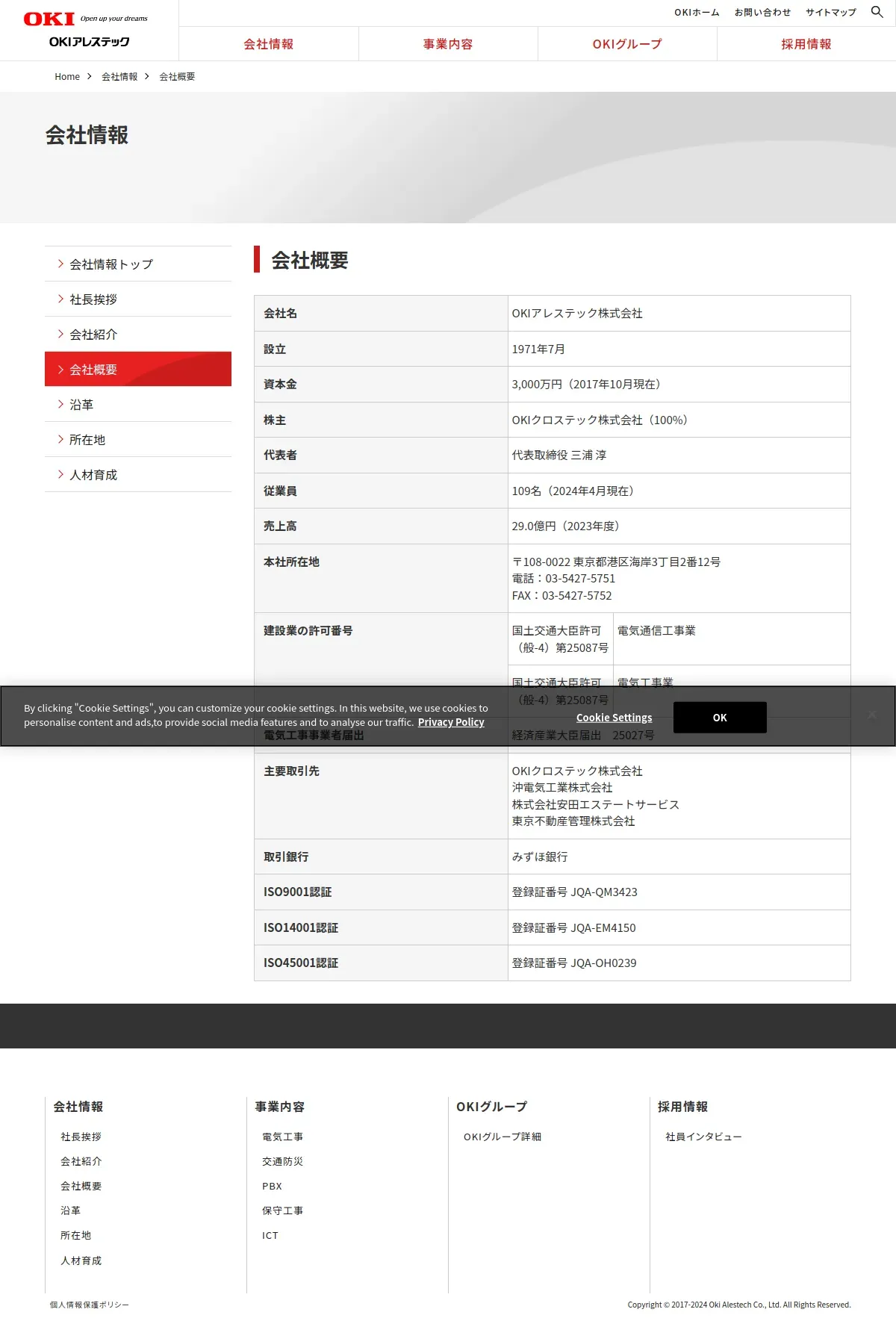
Task: Open footer link PBX
Action: coord(272,1186)
